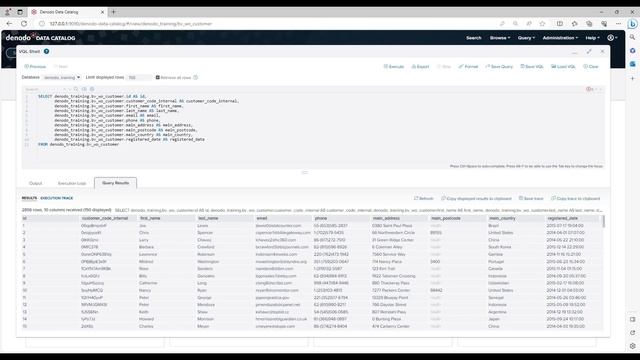Click info icon beside Retrieve all rows
Screen dimensions: 640x360
coord(196,78)
